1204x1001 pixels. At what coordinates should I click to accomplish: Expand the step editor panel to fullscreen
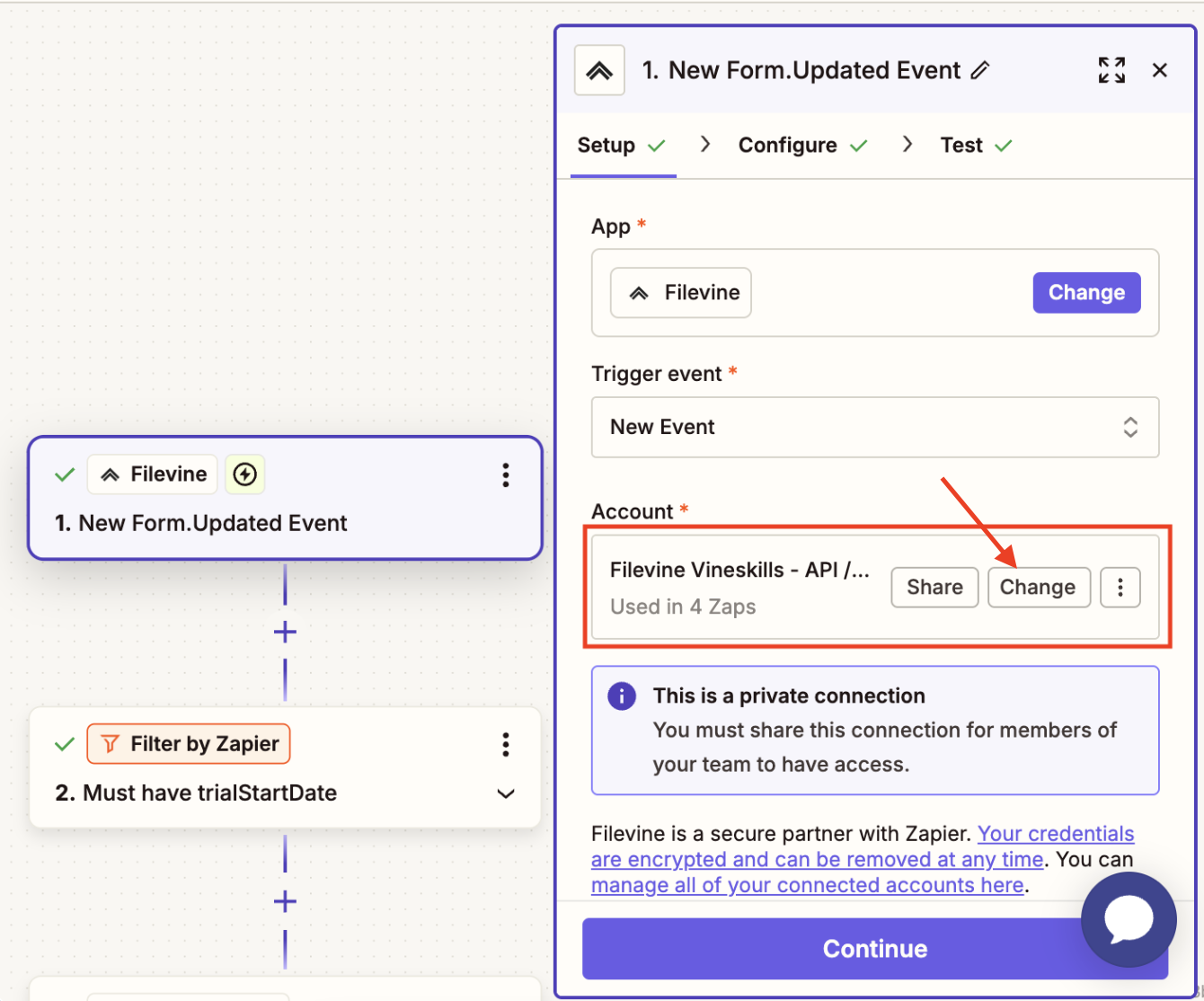point(1111,70)
